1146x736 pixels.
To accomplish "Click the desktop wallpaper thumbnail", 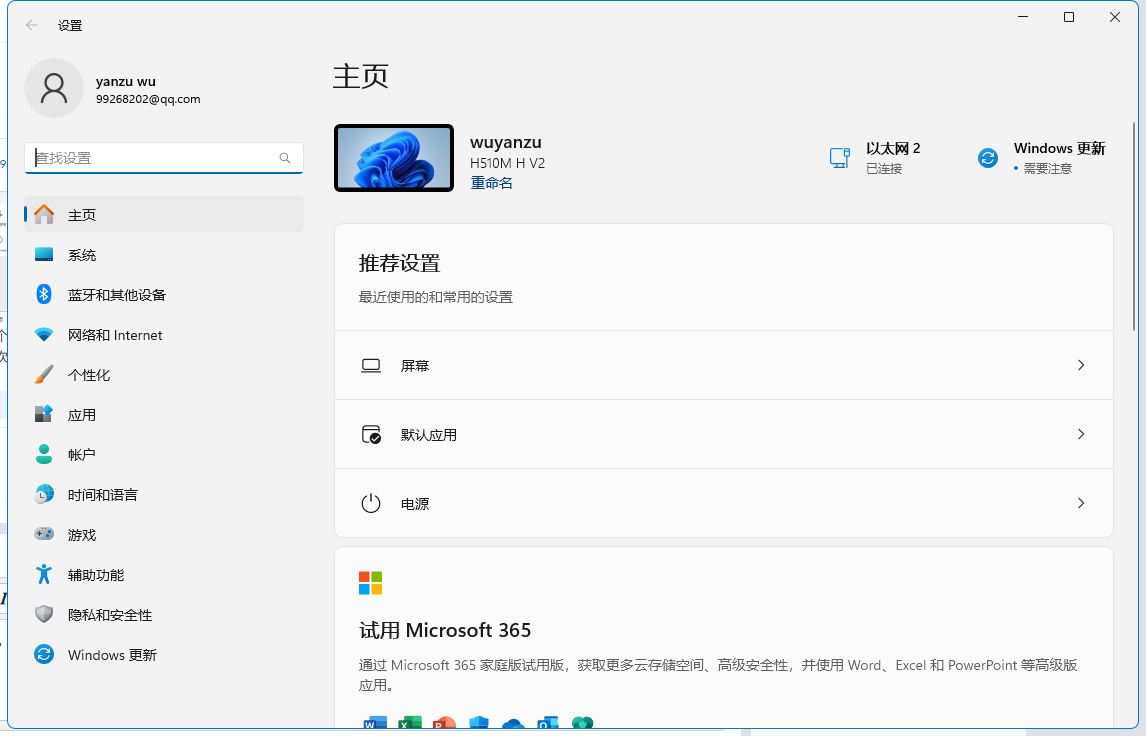I will (394, 158).
